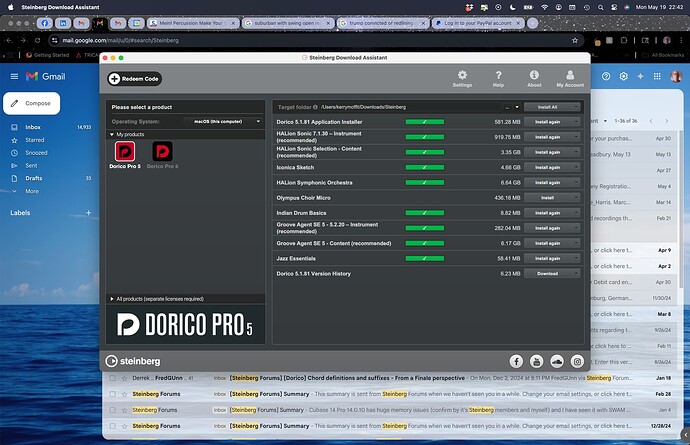Open the target folder path dropdown arrow
This screenshot has height=445, width=690.
pos(517,107)
